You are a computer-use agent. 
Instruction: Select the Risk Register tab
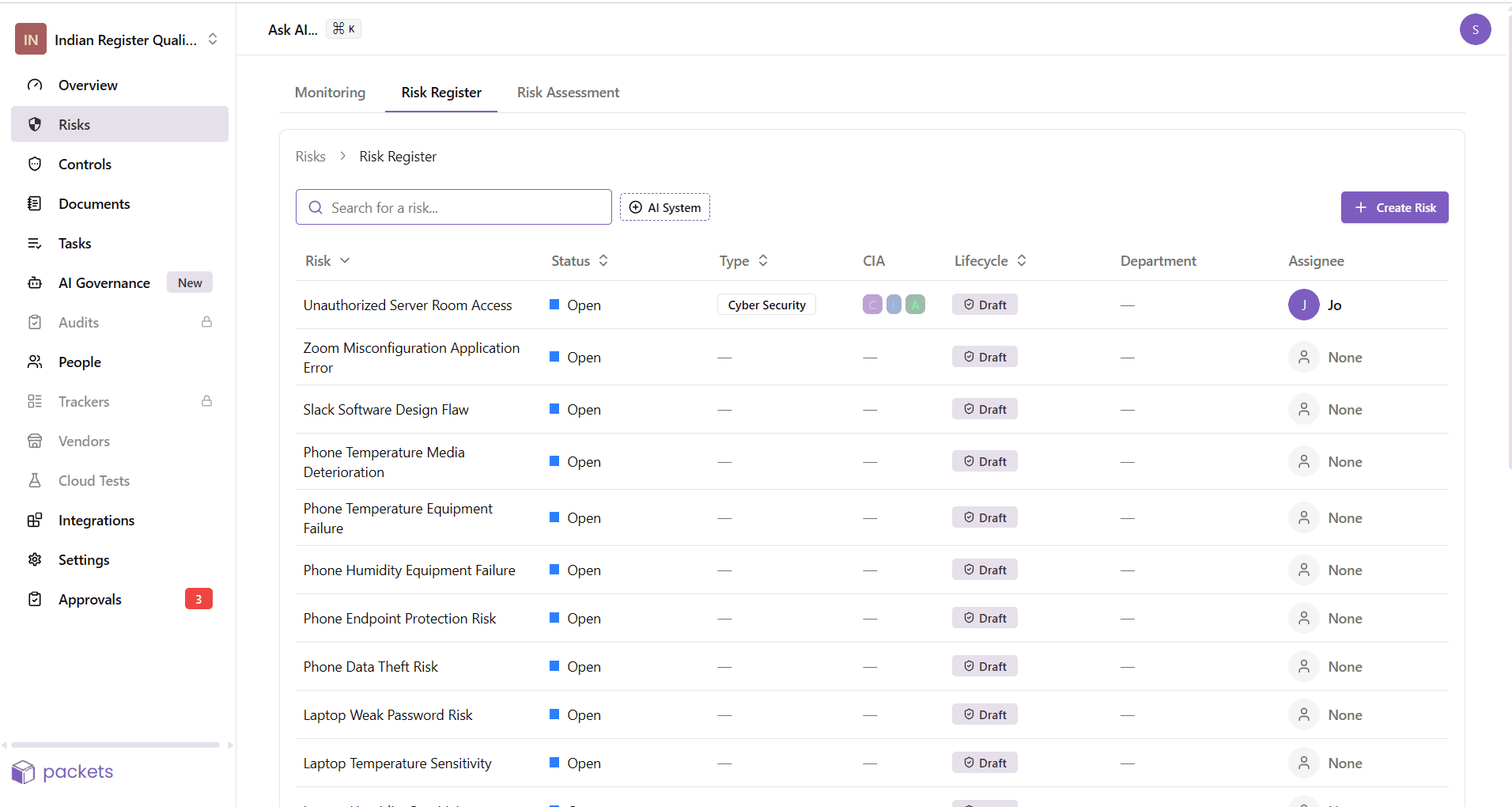(x=441, y=93)
